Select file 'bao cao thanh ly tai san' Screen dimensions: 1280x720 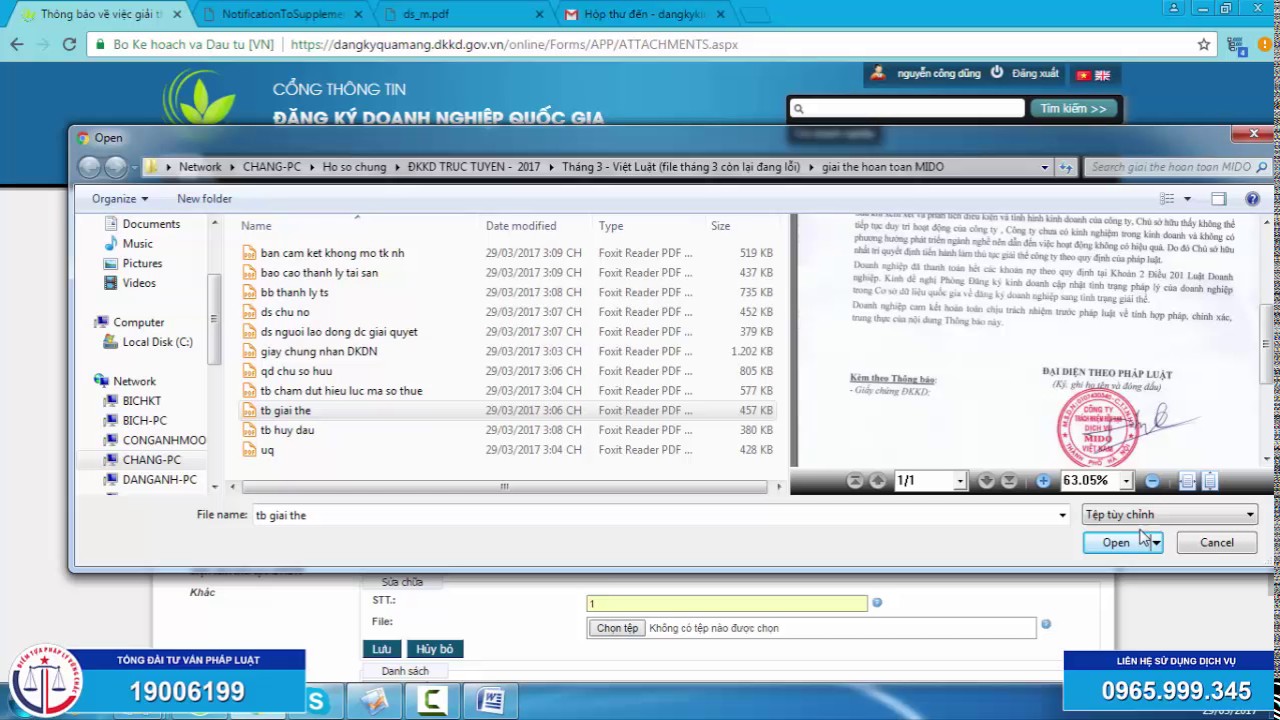click(x=319, y=273)
